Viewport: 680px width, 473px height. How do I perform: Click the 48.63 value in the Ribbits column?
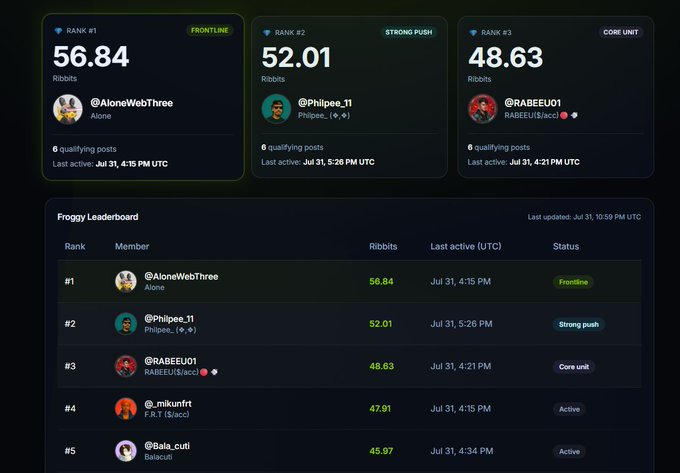click(x=382, y=366)
